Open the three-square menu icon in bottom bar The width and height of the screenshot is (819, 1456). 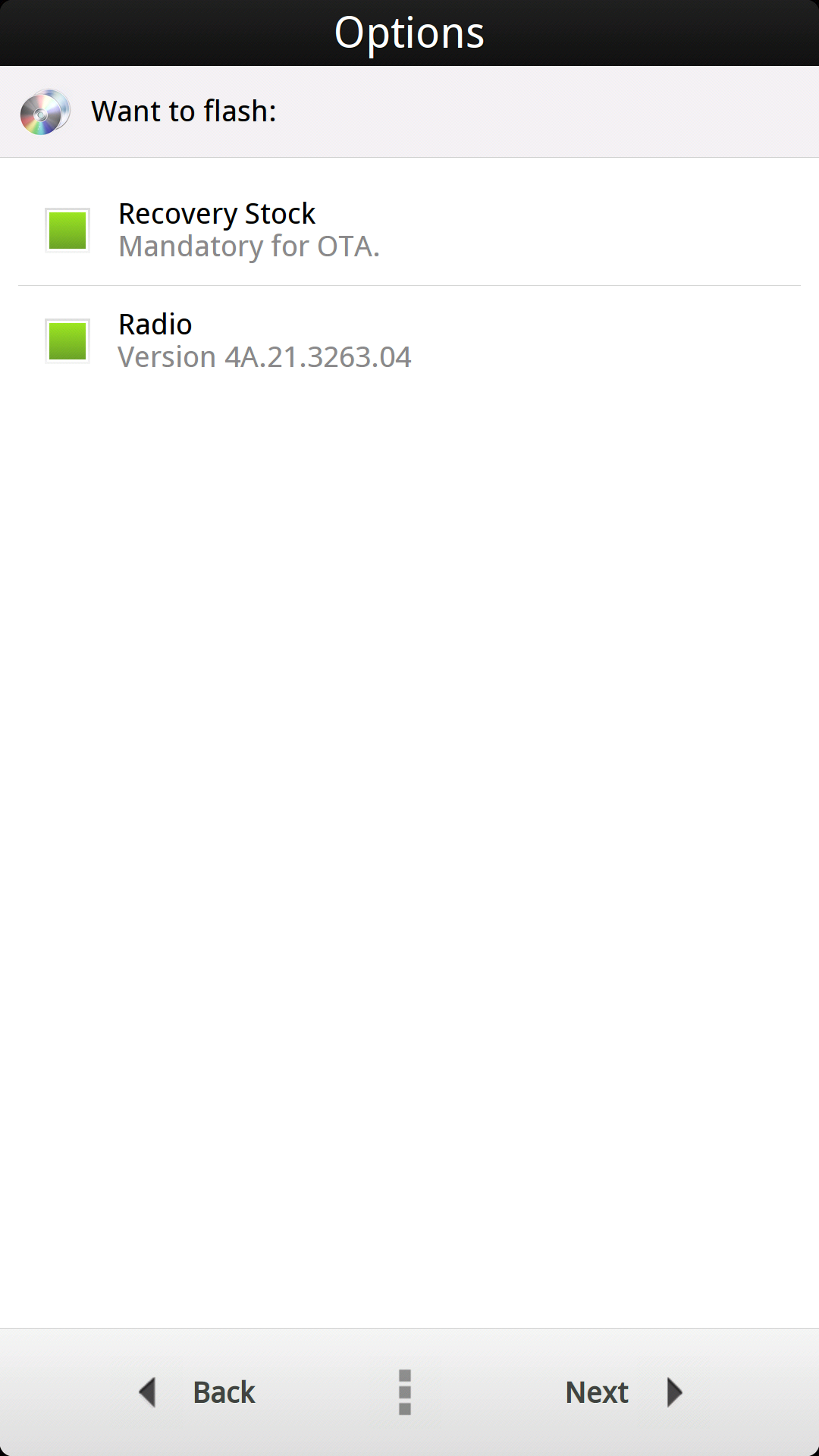(x=405, y=1392)
